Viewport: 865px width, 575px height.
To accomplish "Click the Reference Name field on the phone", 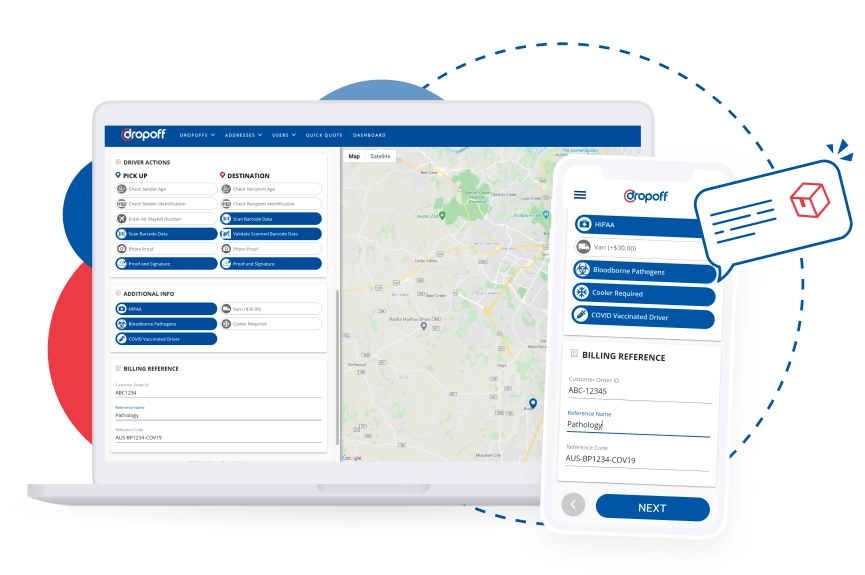I will pos(638,425).
